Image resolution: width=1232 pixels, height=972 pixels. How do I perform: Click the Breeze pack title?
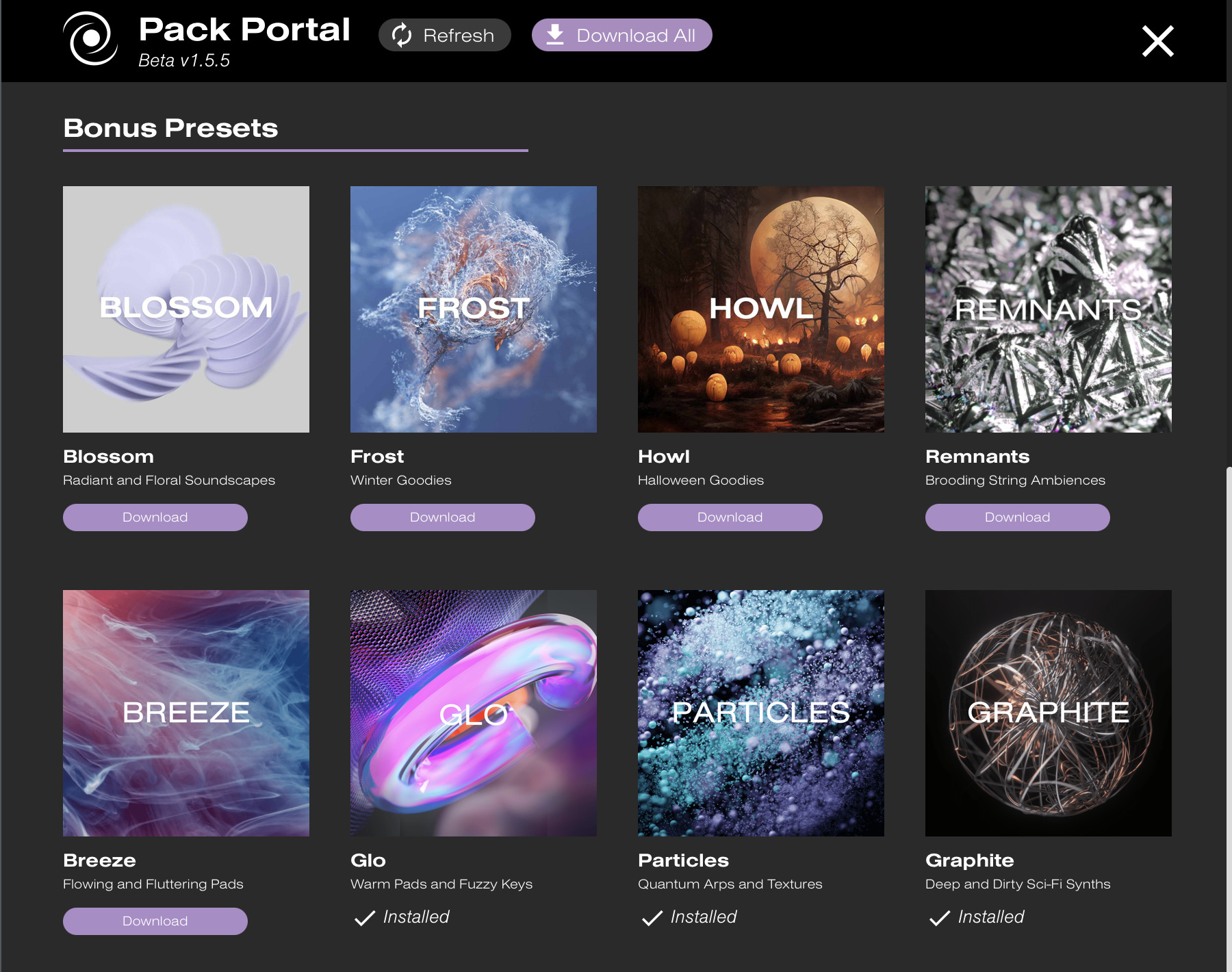point(99,860)
